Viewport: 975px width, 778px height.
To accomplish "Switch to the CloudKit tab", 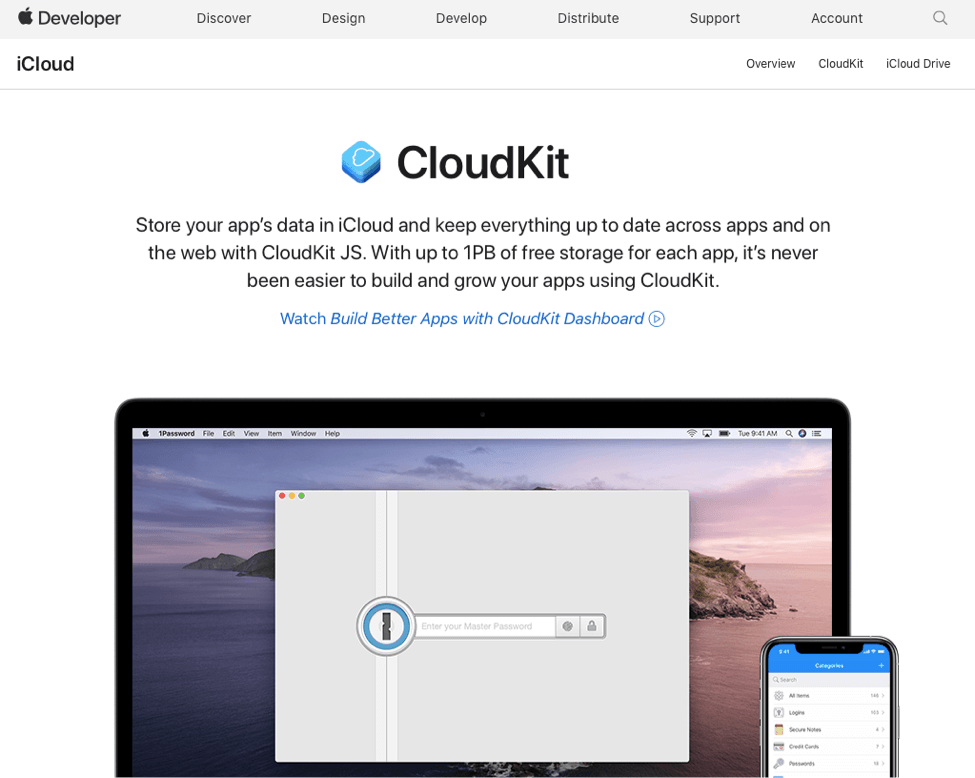I will click(841, 63).
